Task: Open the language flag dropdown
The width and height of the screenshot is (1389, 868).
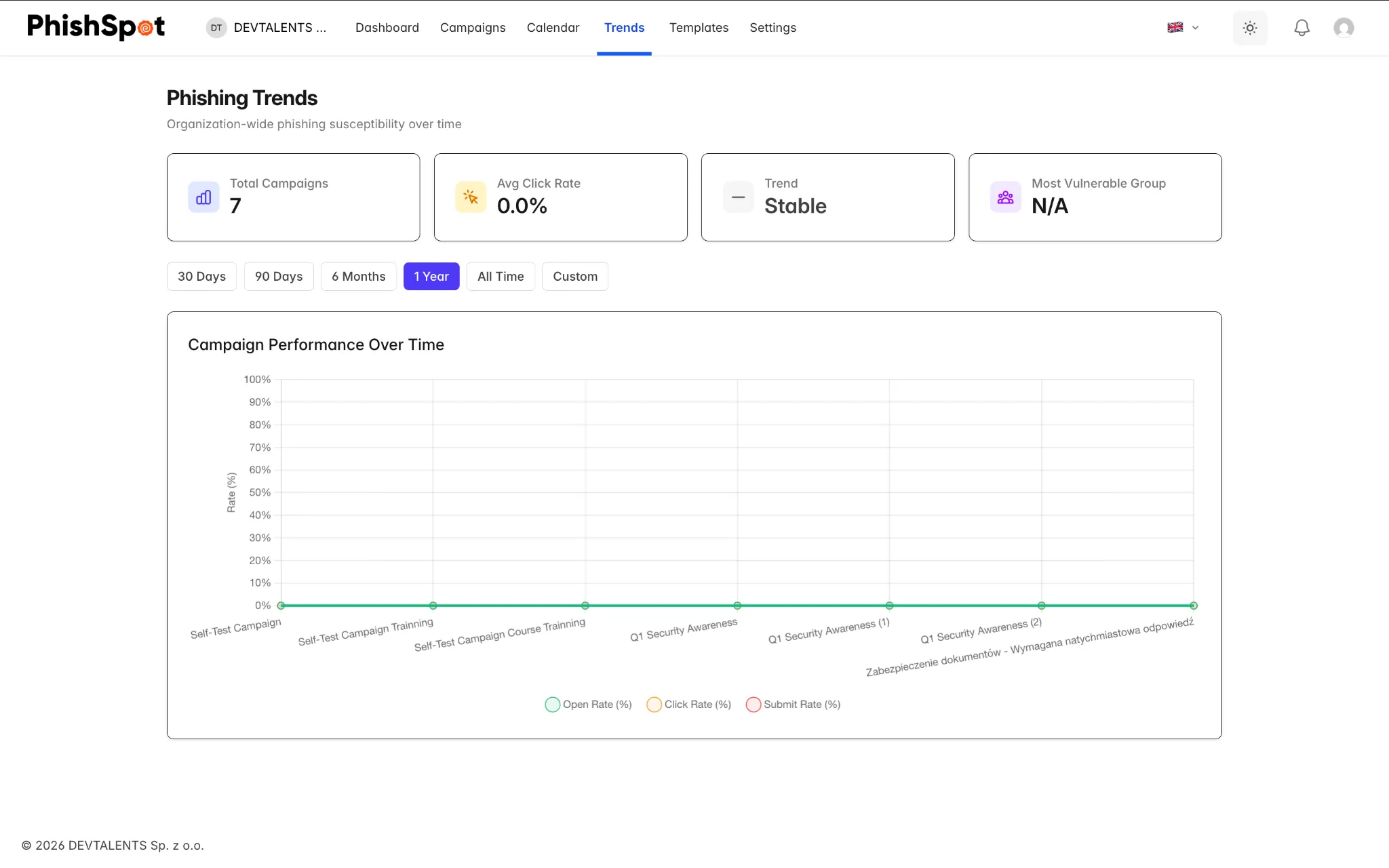Action: coord(1183,28)
